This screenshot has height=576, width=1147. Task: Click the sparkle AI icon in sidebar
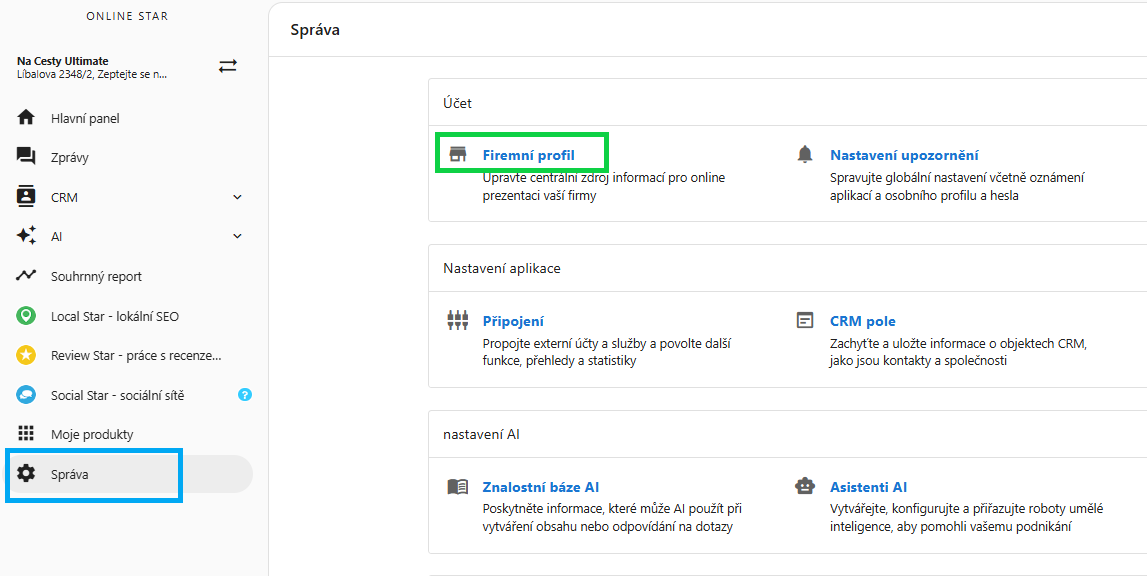click(26, 236)
